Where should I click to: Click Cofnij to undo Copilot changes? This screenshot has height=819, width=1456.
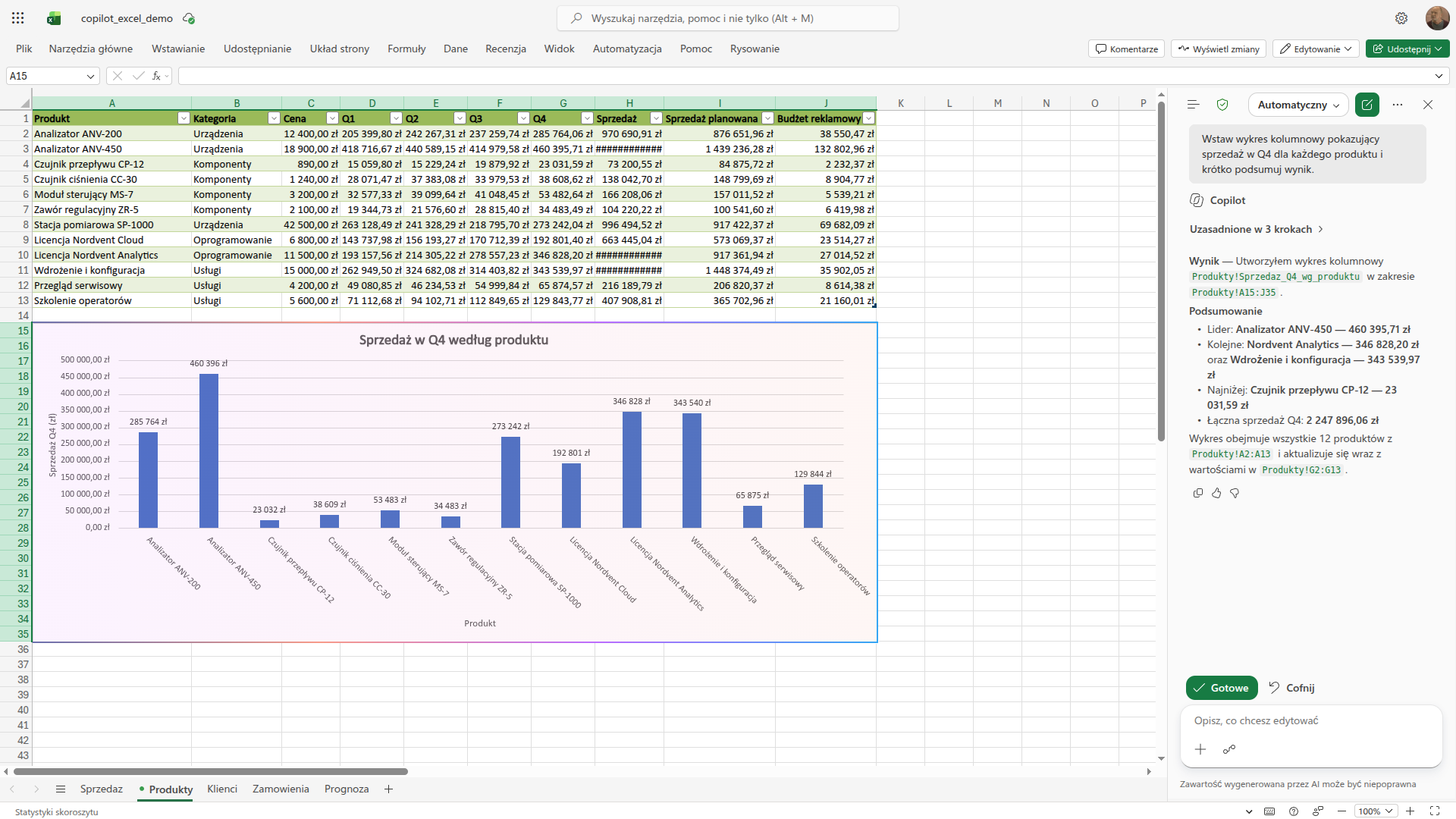(1291, 688)
